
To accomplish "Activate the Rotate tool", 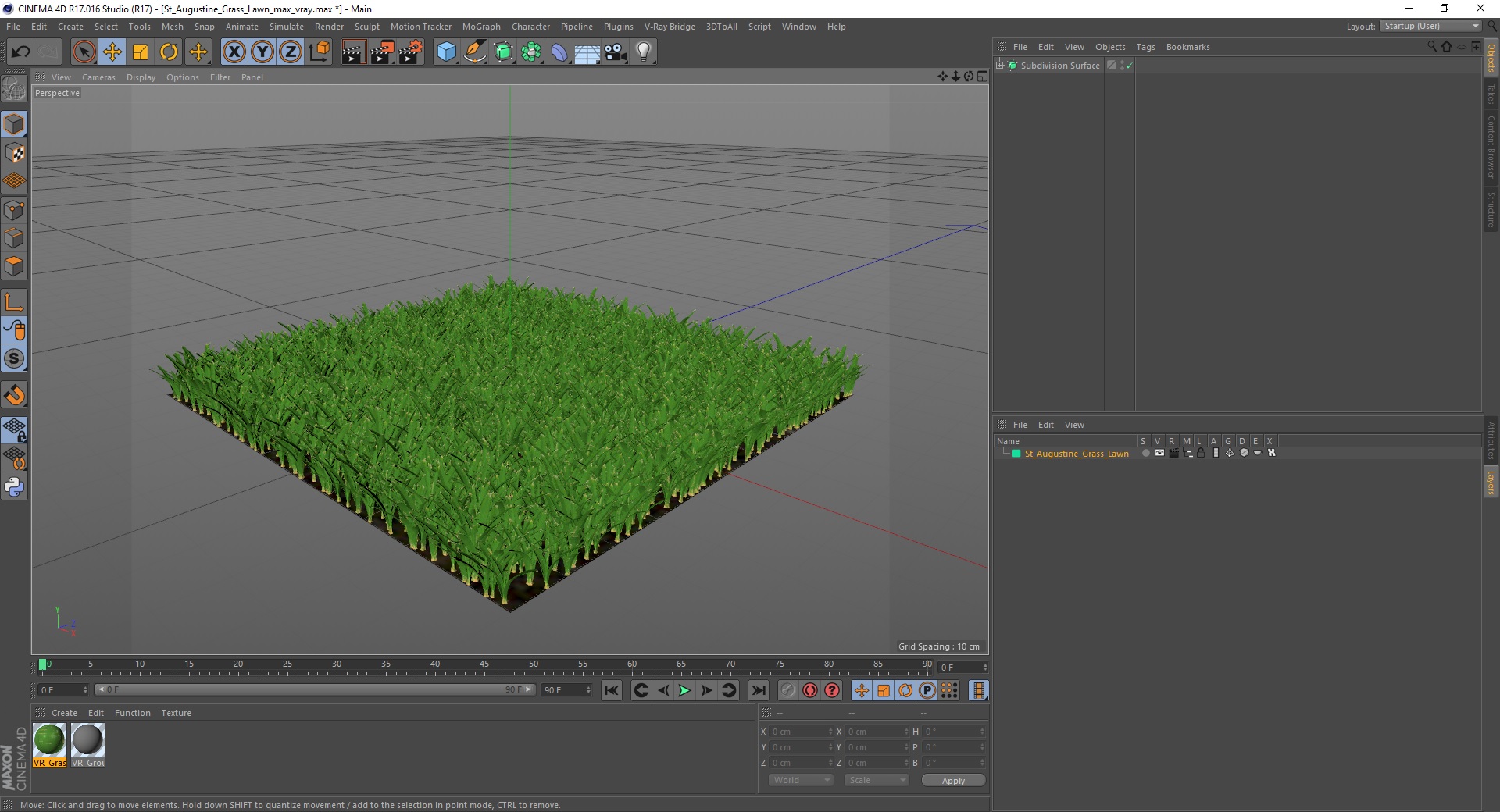I will [169, 52].
